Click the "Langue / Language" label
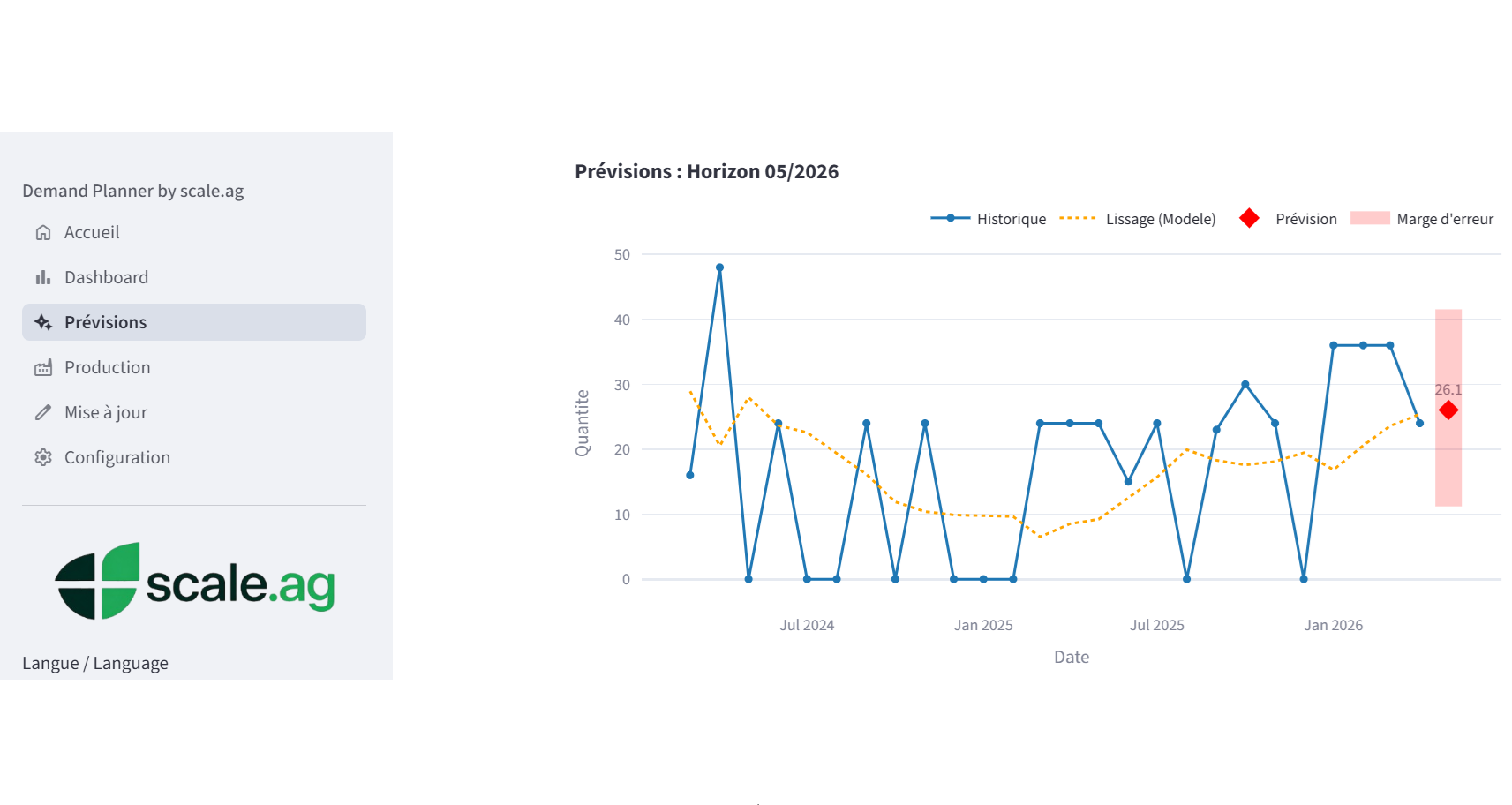1512x805 pixels. click(x=95, y=663)
